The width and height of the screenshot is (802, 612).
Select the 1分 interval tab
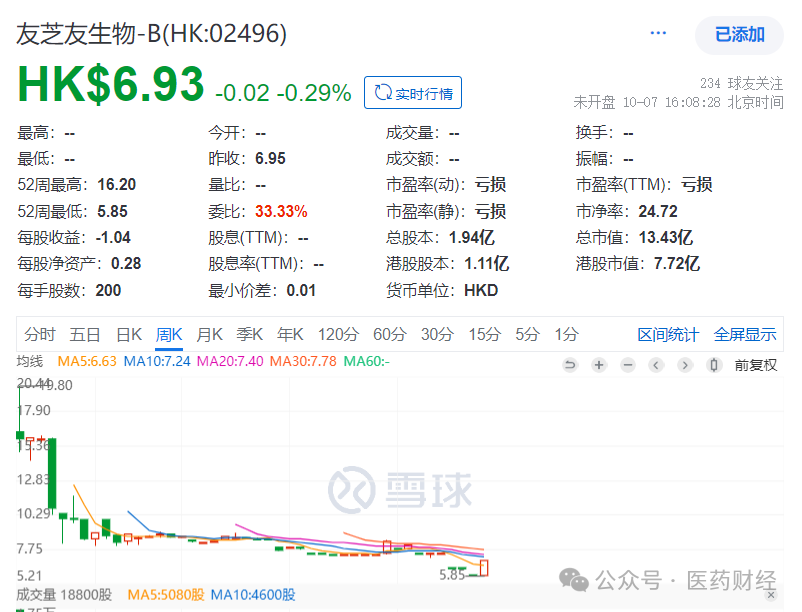point(567,334)
